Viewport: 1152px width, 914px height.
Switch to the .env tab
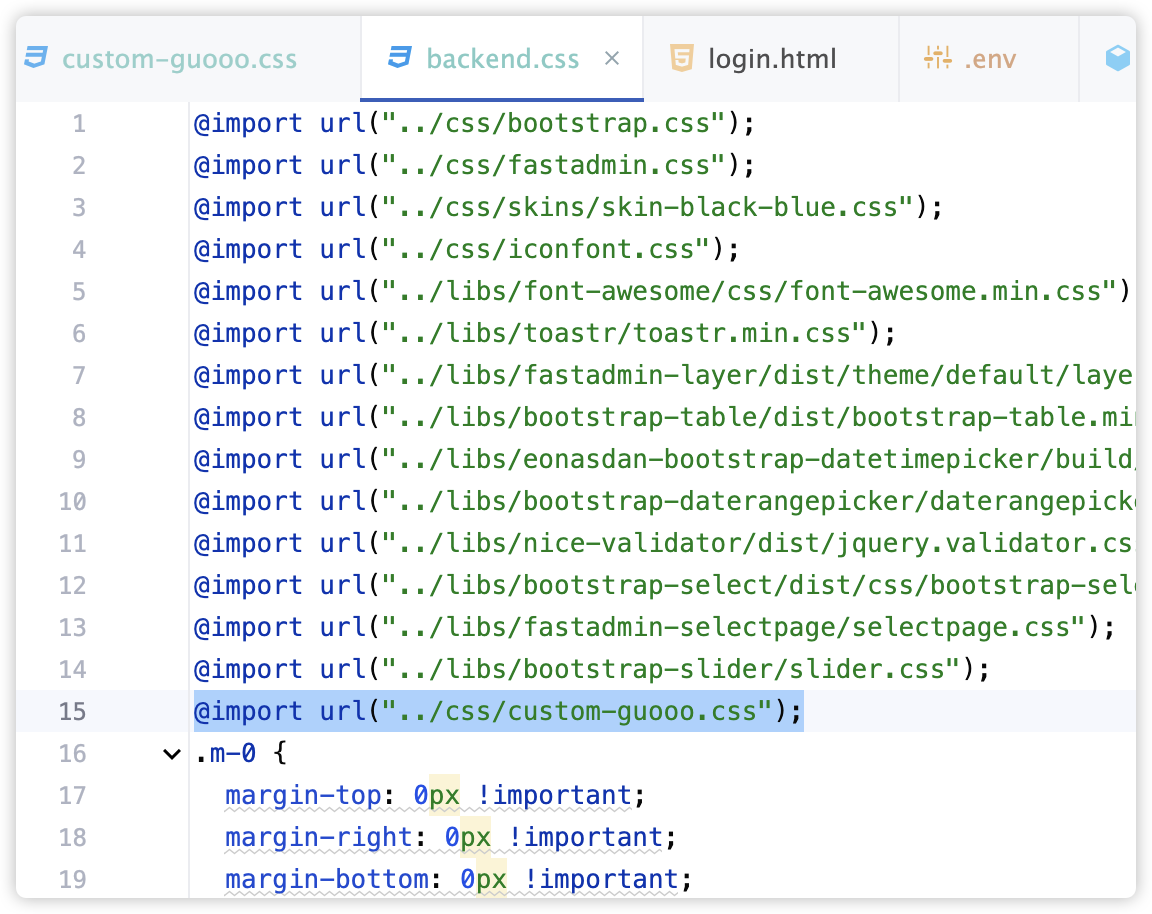pos(990,59)
